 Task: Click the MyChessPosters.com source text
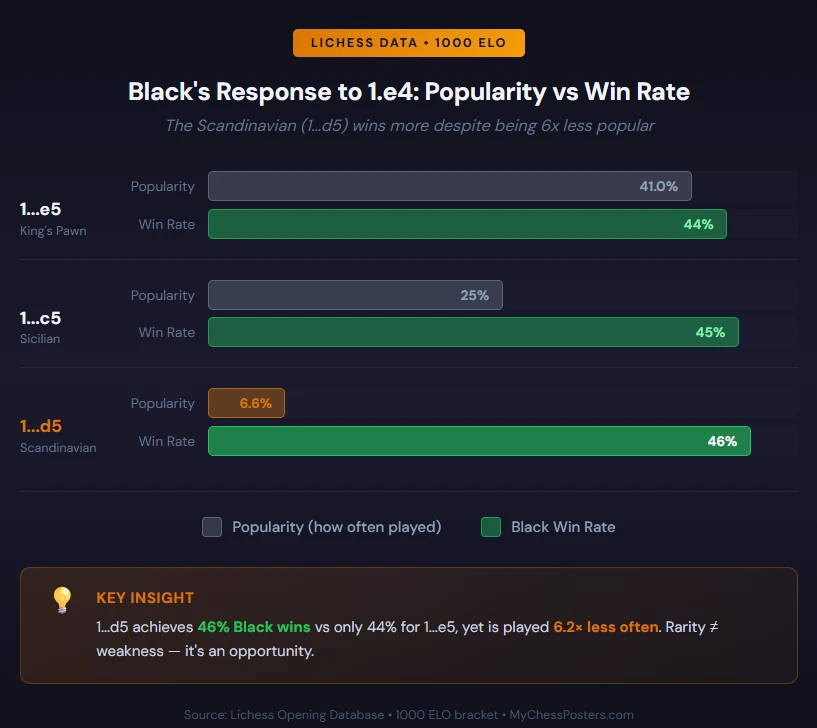tap(571, 715)
